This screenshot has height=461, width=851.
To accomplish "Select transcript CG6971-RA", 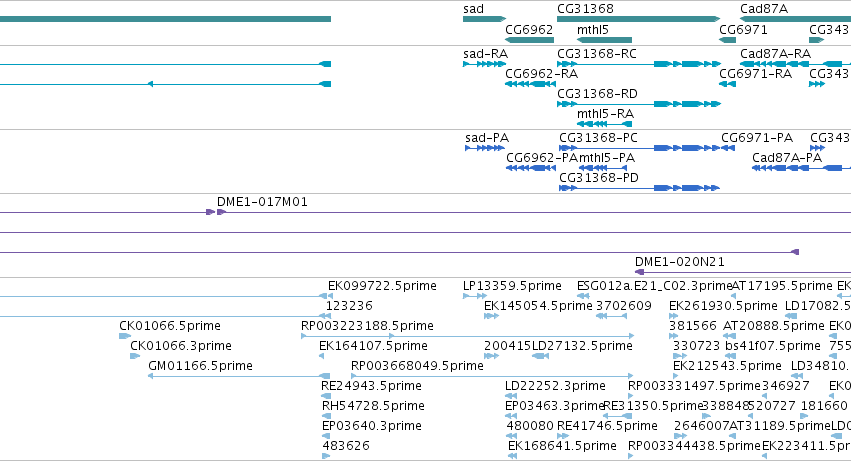I will click(x=755, y=74).
